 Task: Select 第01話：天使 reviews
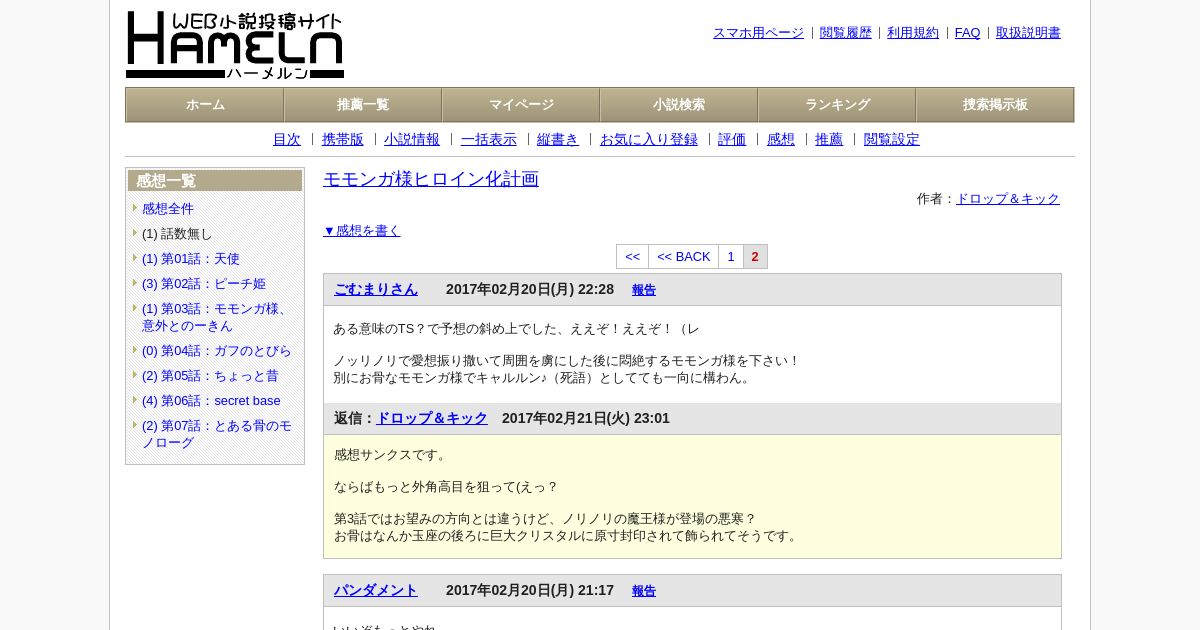[191, 259]
